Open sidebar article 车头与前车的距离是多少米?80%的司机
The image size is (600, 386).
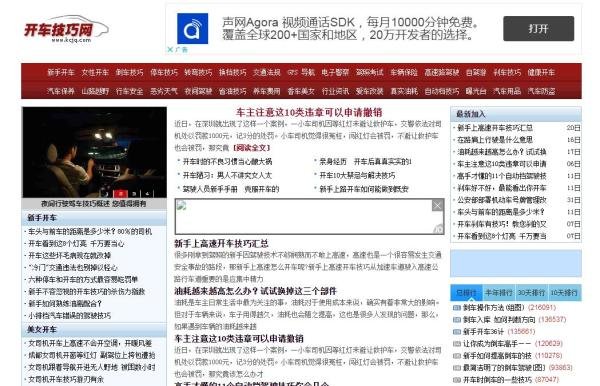click(90, 232)
